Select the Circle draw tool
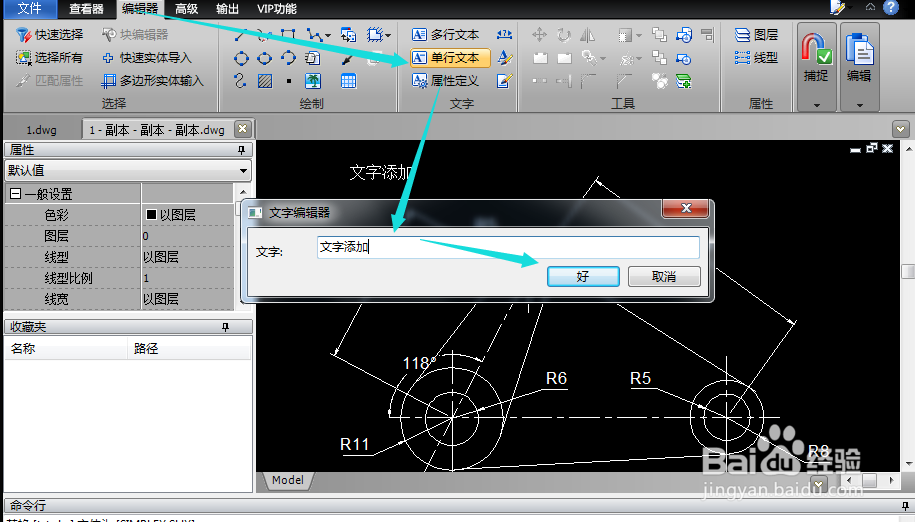Screen dimensions: 915x522 click(x=241, y=58)
